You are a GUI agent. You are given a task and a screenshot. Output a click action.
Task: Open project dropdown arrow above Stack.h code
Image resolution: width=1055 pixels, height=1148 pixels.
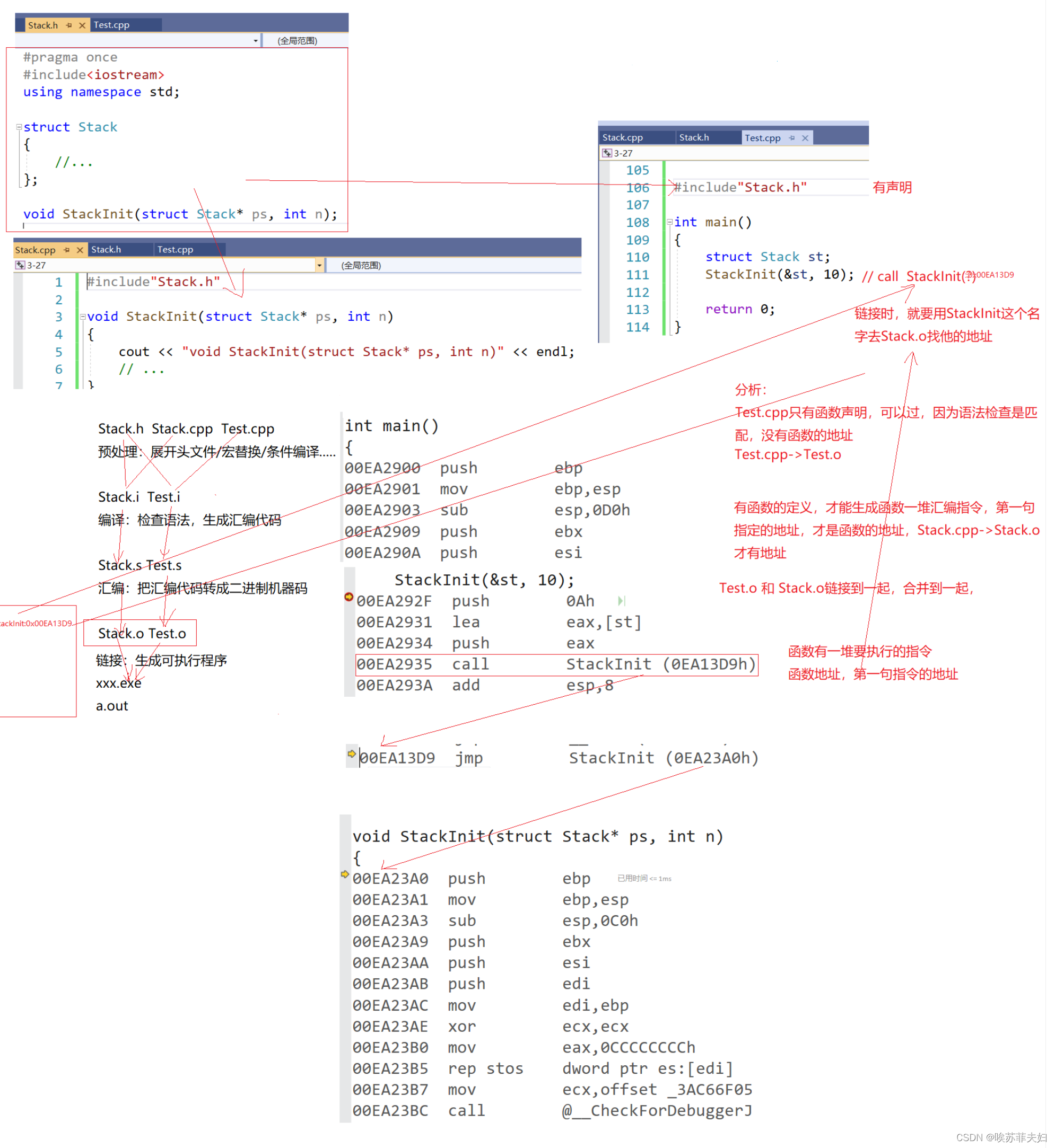256,40
